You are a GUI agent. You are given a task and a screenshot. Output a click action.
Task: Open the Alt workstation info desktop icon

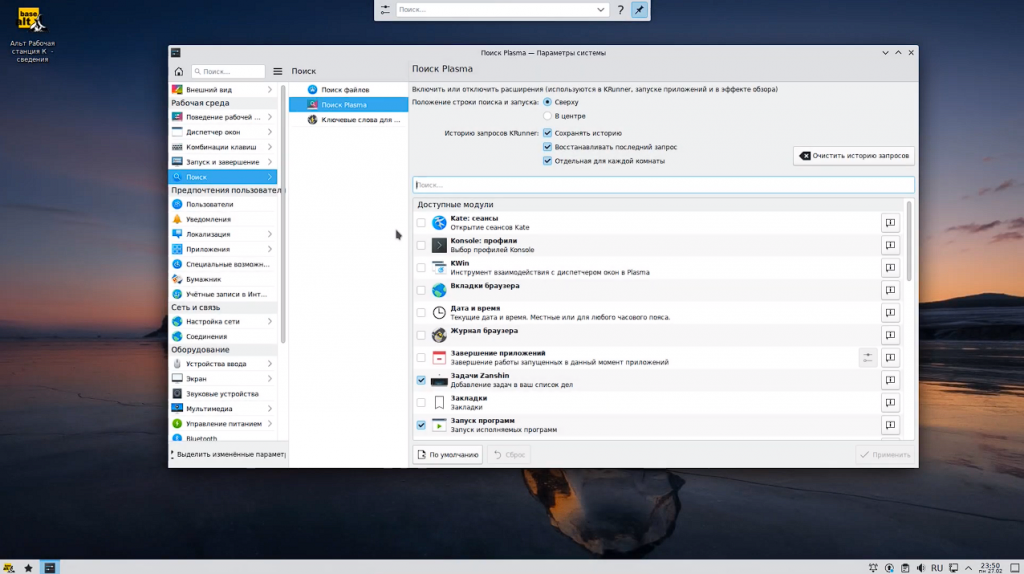click(x=32, y=35)
